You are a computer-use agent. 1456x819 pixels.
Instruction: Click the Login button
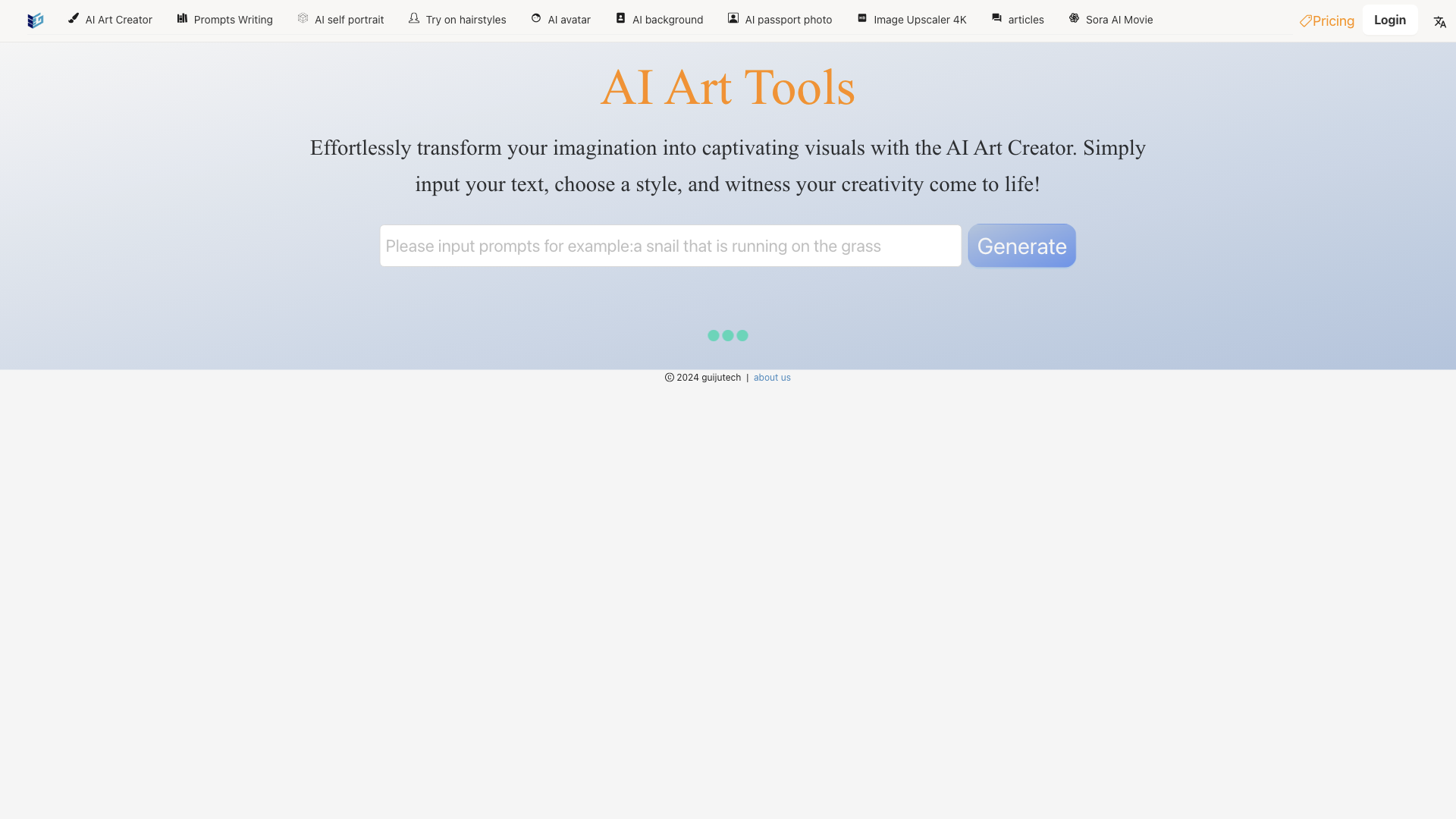coord(1389,19)
